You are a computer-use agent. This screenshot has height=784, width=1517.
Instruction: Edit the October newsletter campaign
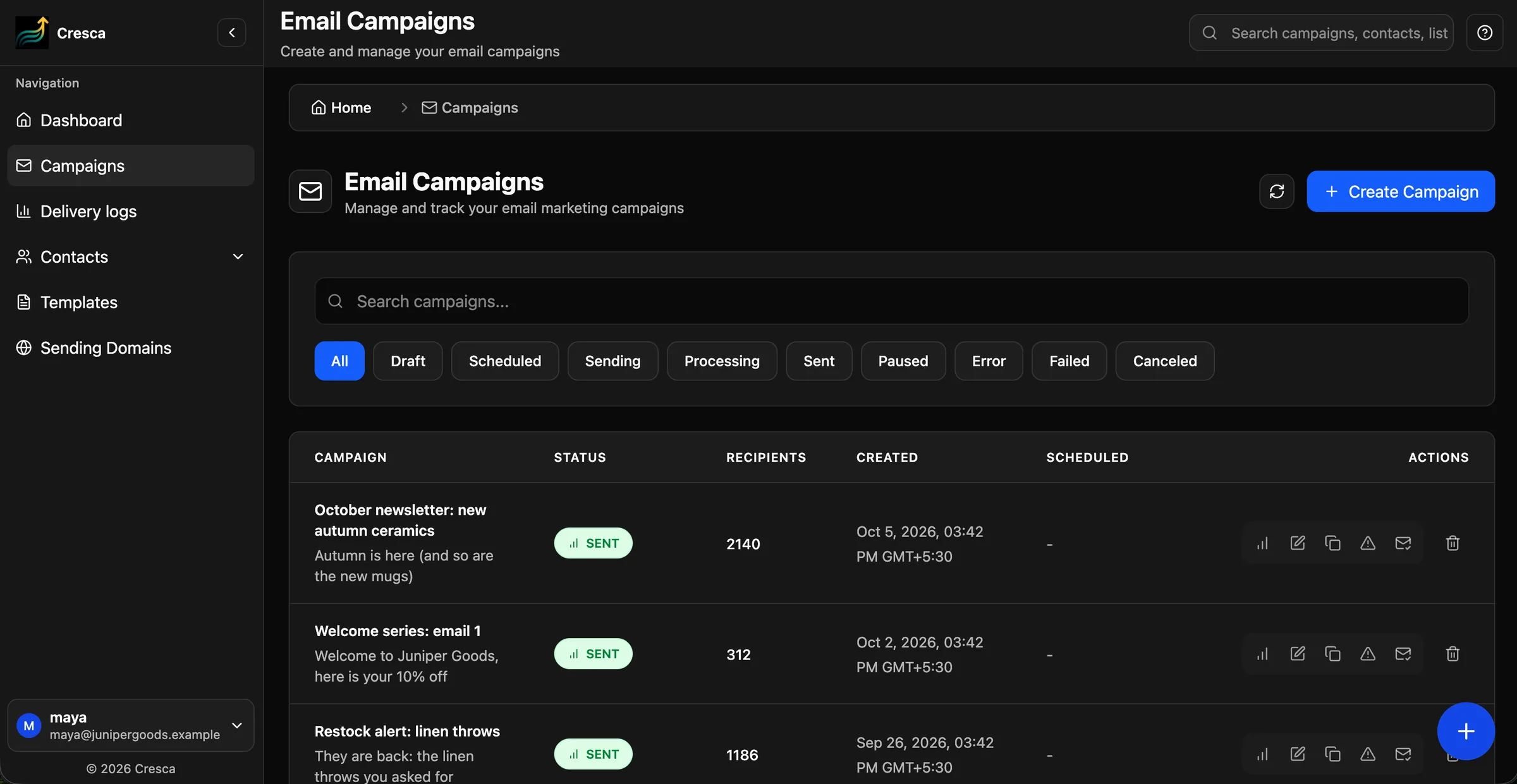point(1298,543)
